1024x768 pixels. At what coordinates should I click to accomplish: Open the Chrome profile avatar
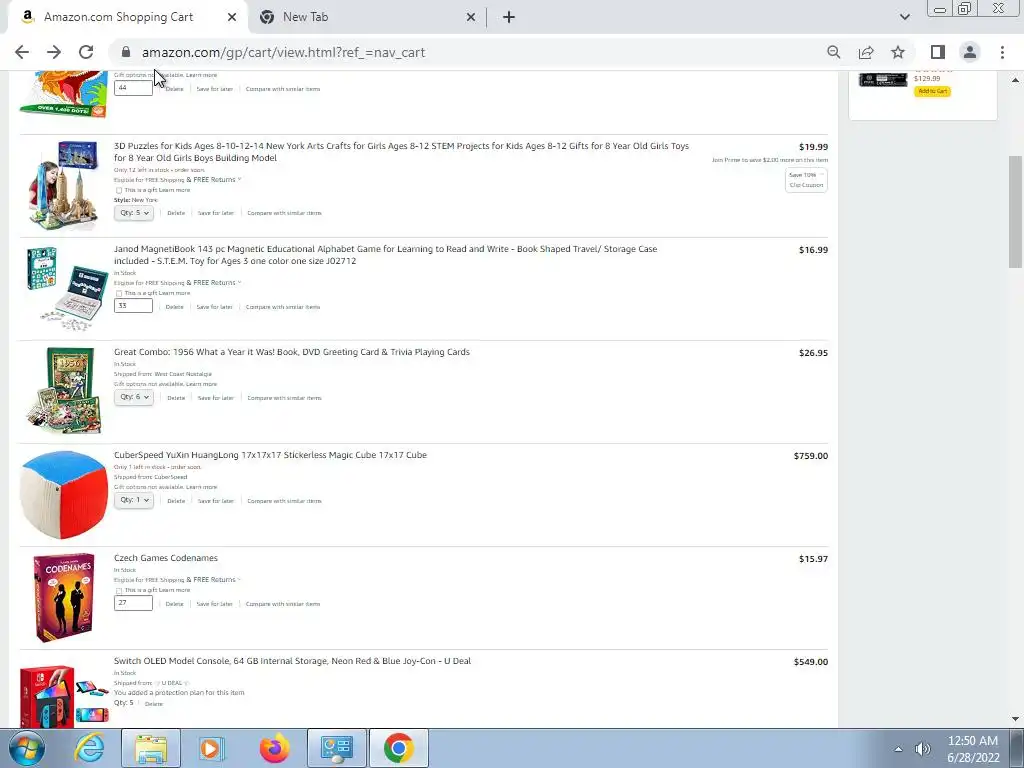[x=970, y=52]
